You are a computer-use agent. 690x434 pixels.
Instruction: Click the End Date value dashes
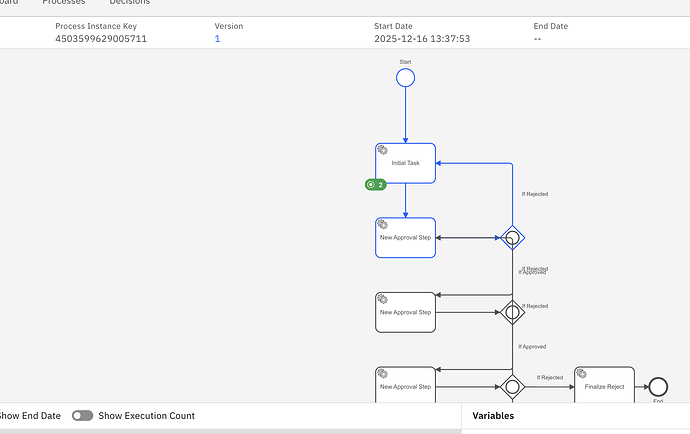(x=537, y=39)
